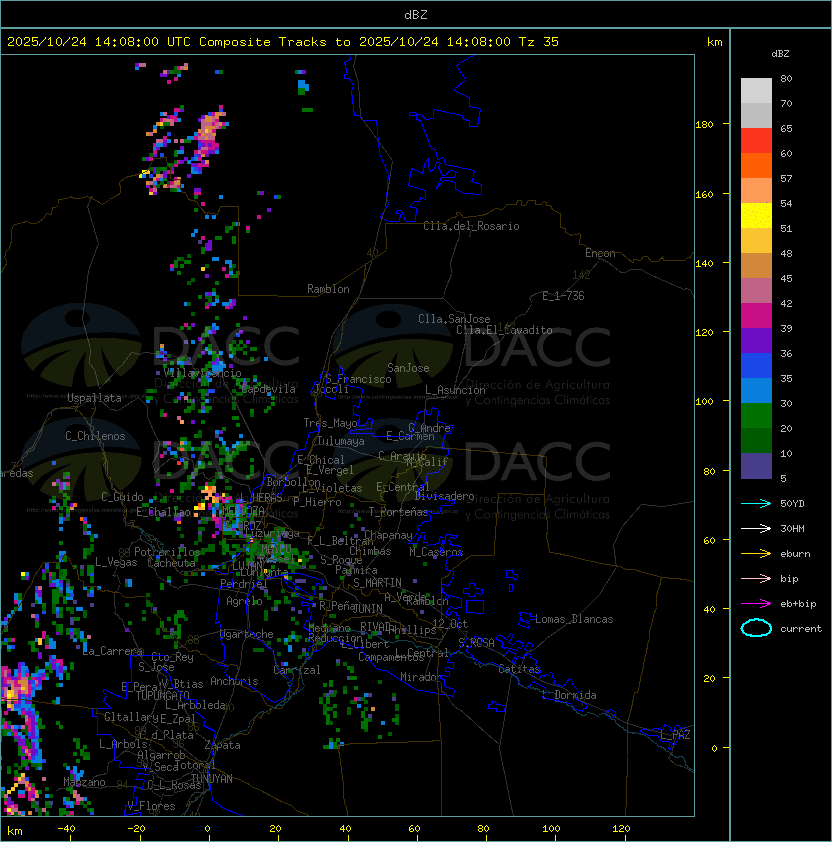Click the Potrerillos map label
The image size is (832, 842).
click(x=167, y=552)
